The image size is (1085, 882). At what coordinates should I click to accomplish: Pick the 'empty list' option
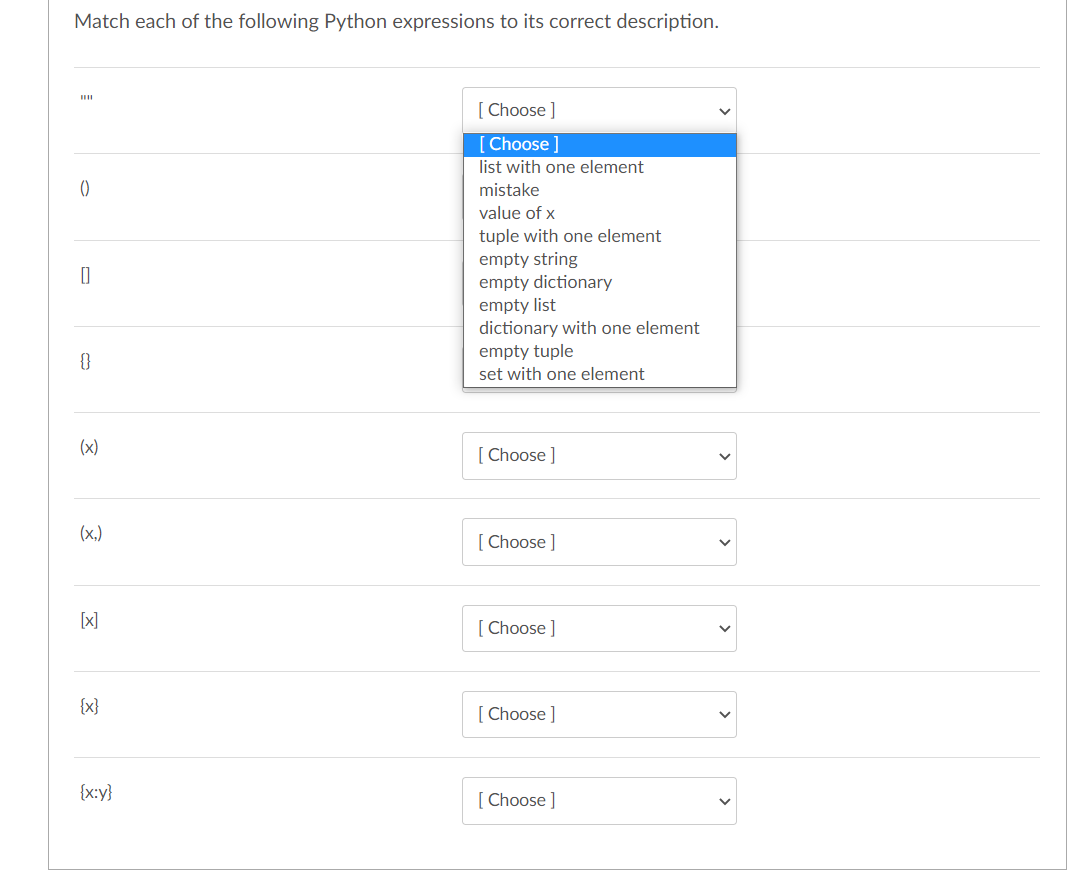click(517, 305)
